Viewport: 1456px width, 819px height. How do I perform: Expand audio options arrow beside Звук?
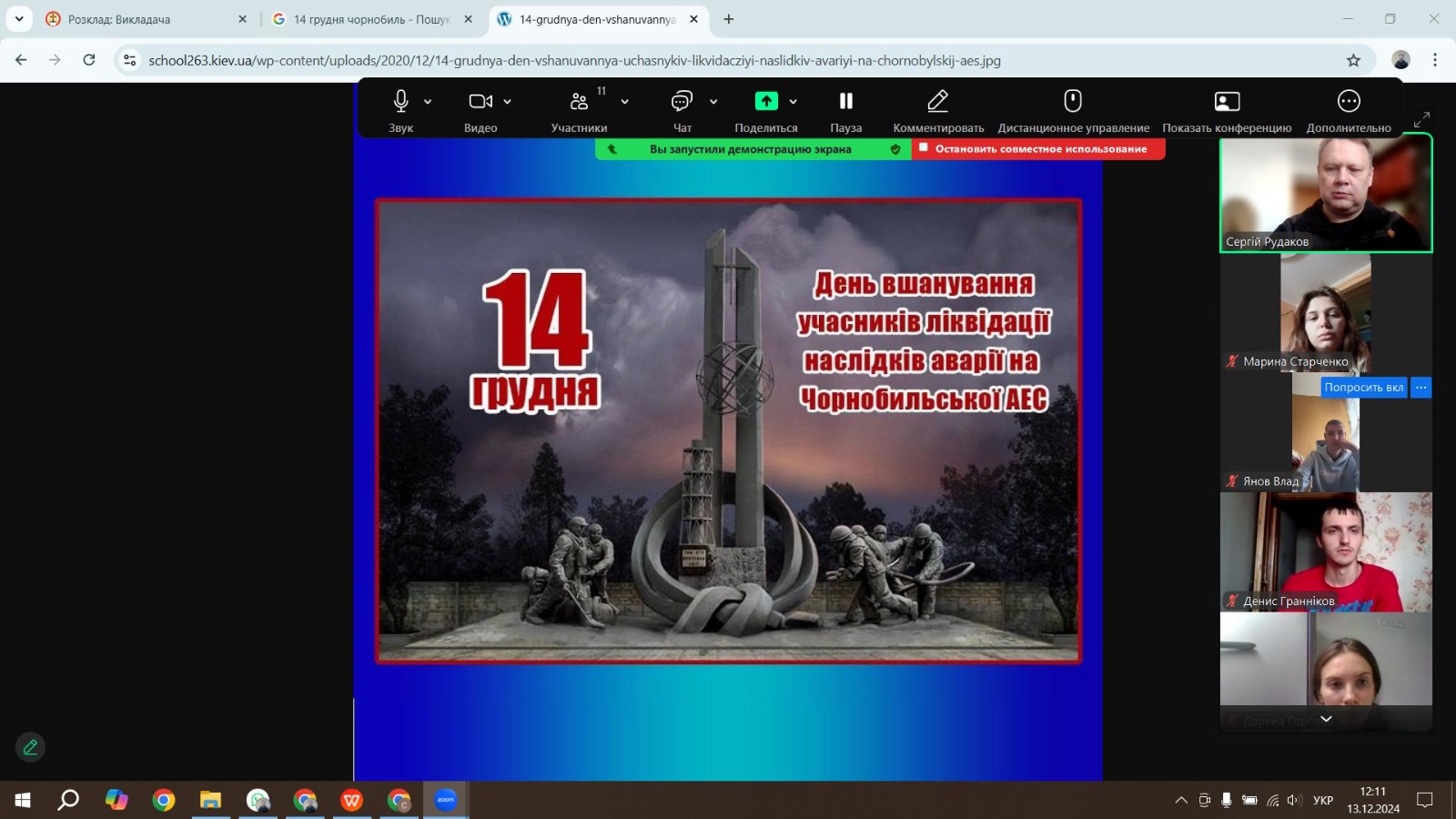[x=428, y=102]
